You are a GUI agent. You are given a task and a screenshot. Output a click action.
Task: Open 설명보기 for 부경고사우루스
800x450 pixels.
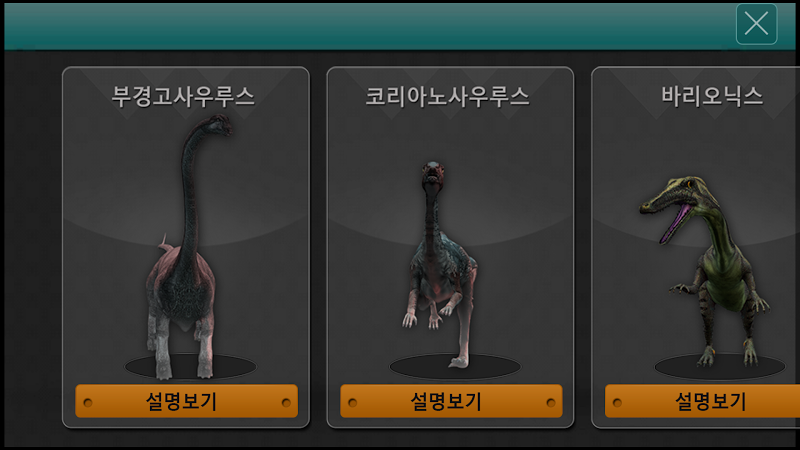186,401
